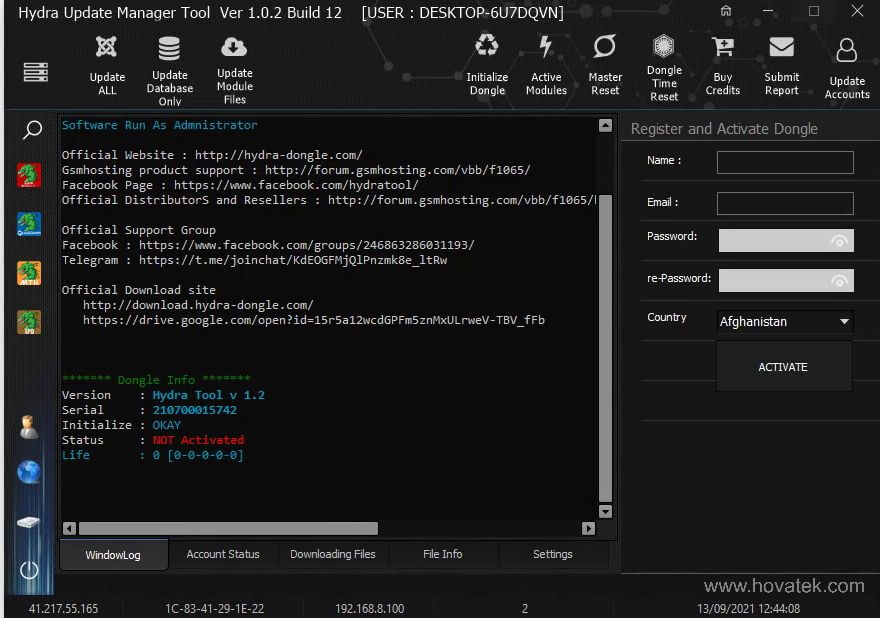Open Buy Credits with the cart icon

[722, 46]
